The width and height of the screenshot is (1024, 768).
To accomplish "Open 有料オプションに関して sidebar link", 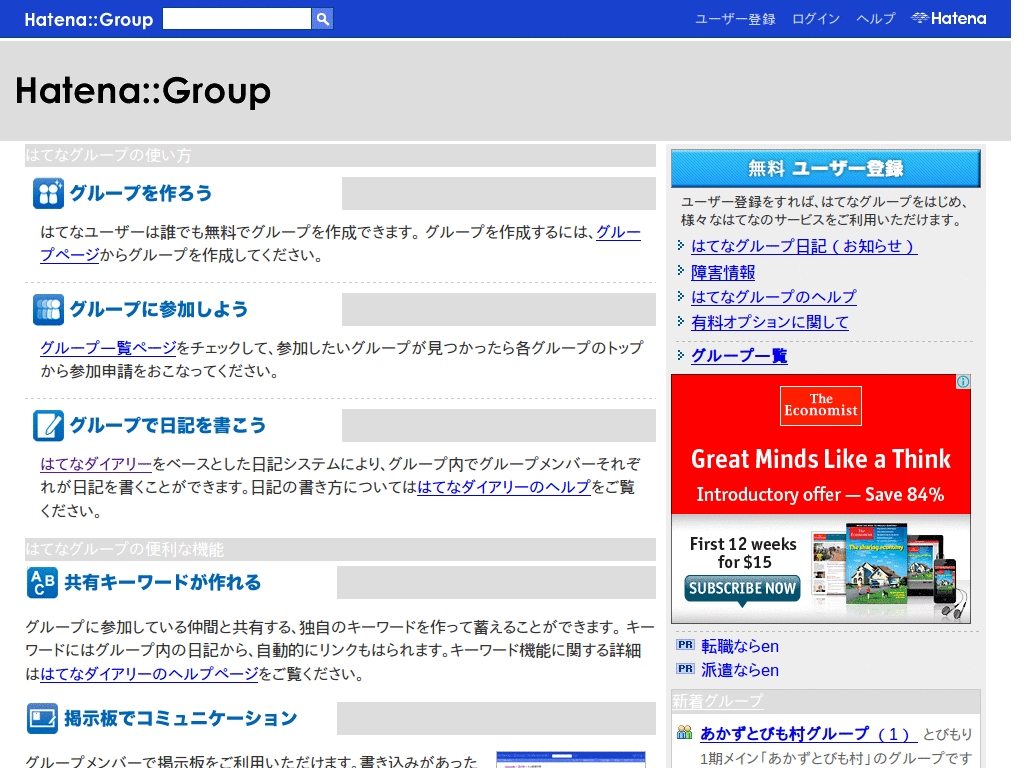I will [770, 323].
